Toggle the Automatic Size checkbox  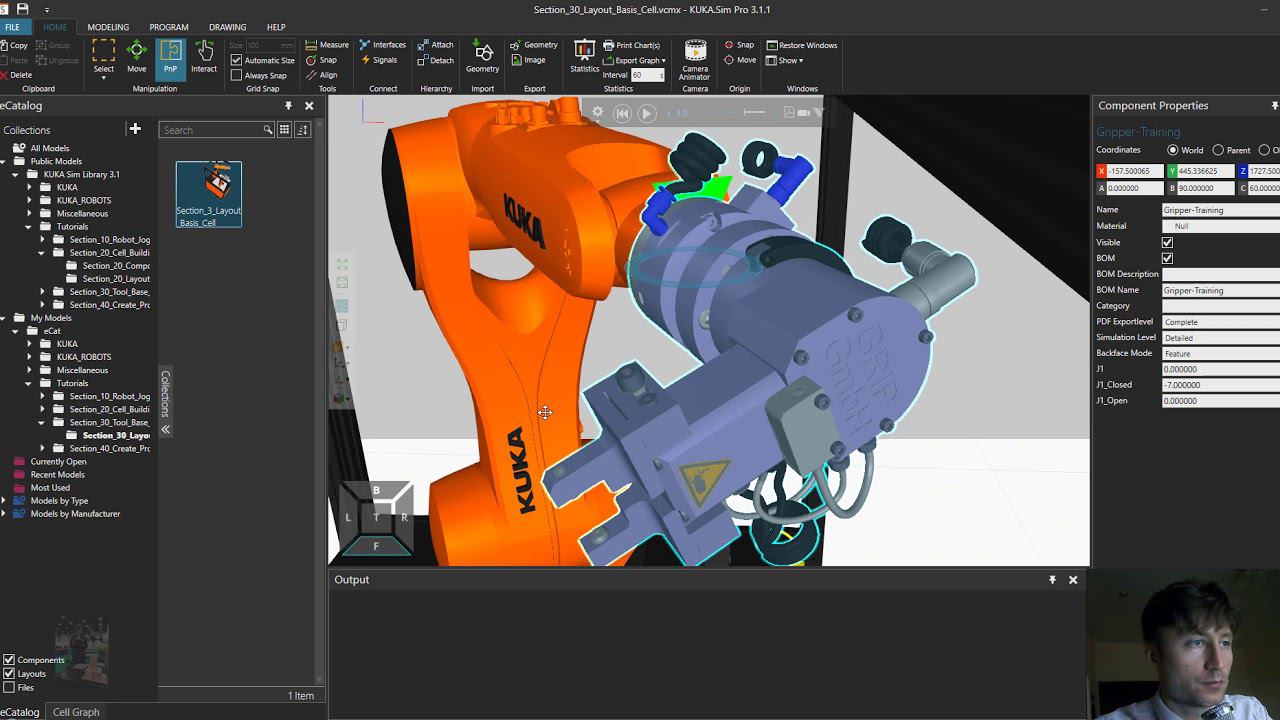point(237,60)
